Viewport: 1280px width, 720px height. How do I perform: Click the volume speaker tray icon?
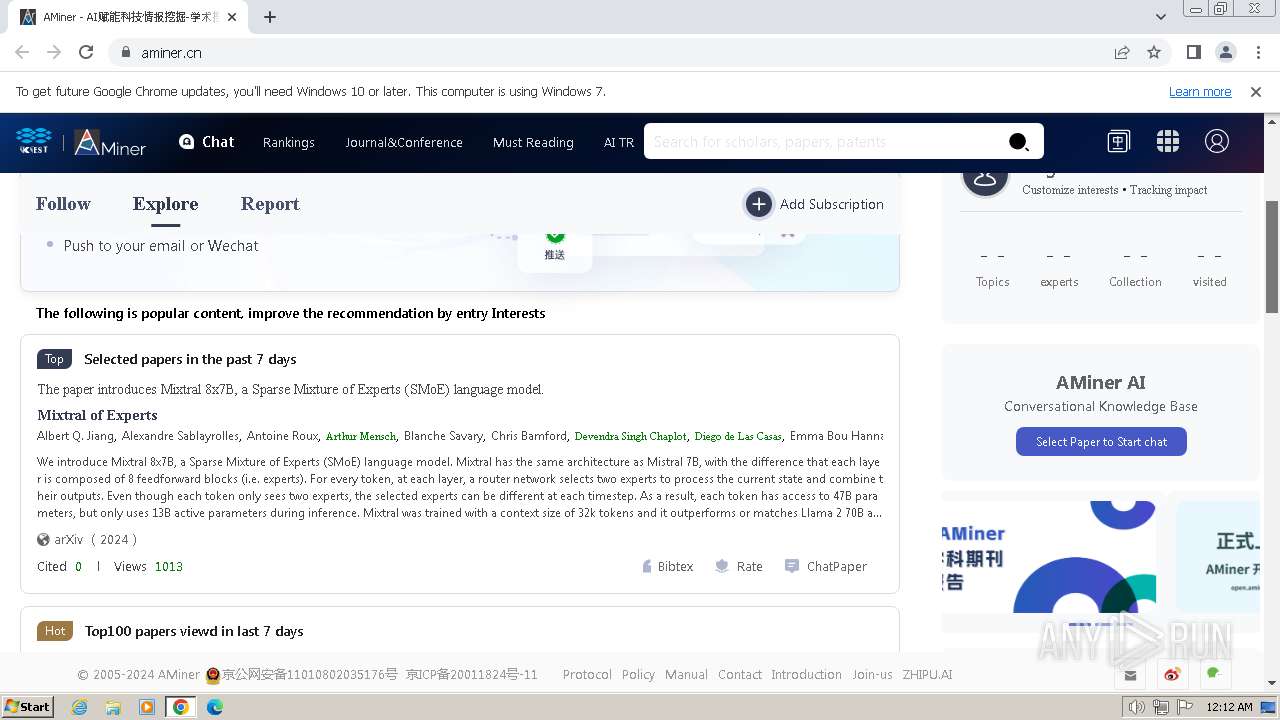pos(1136,707)
